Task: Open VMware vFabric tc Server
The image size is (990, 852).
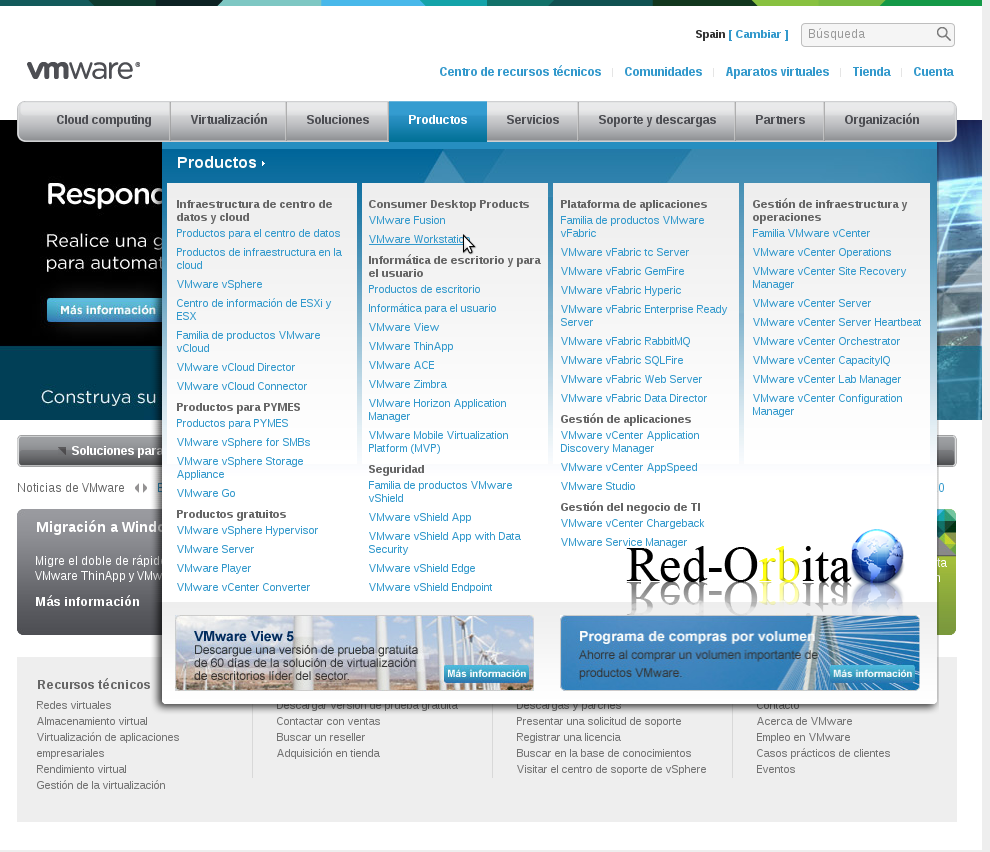Action: [624, 252]
